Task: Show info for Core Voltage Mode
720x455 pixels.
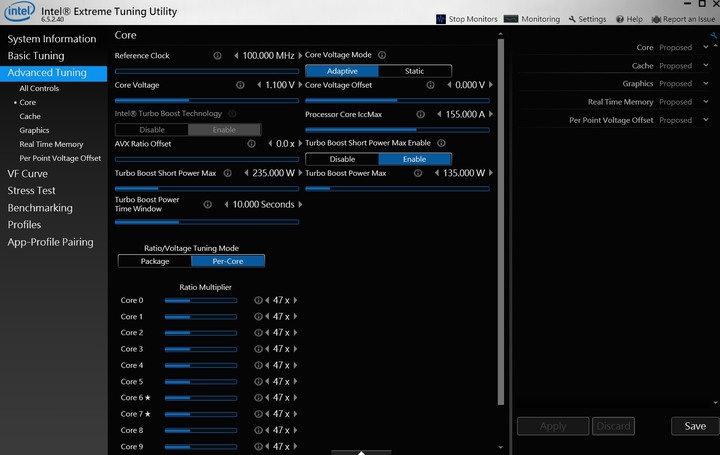Action: point(382,55)
